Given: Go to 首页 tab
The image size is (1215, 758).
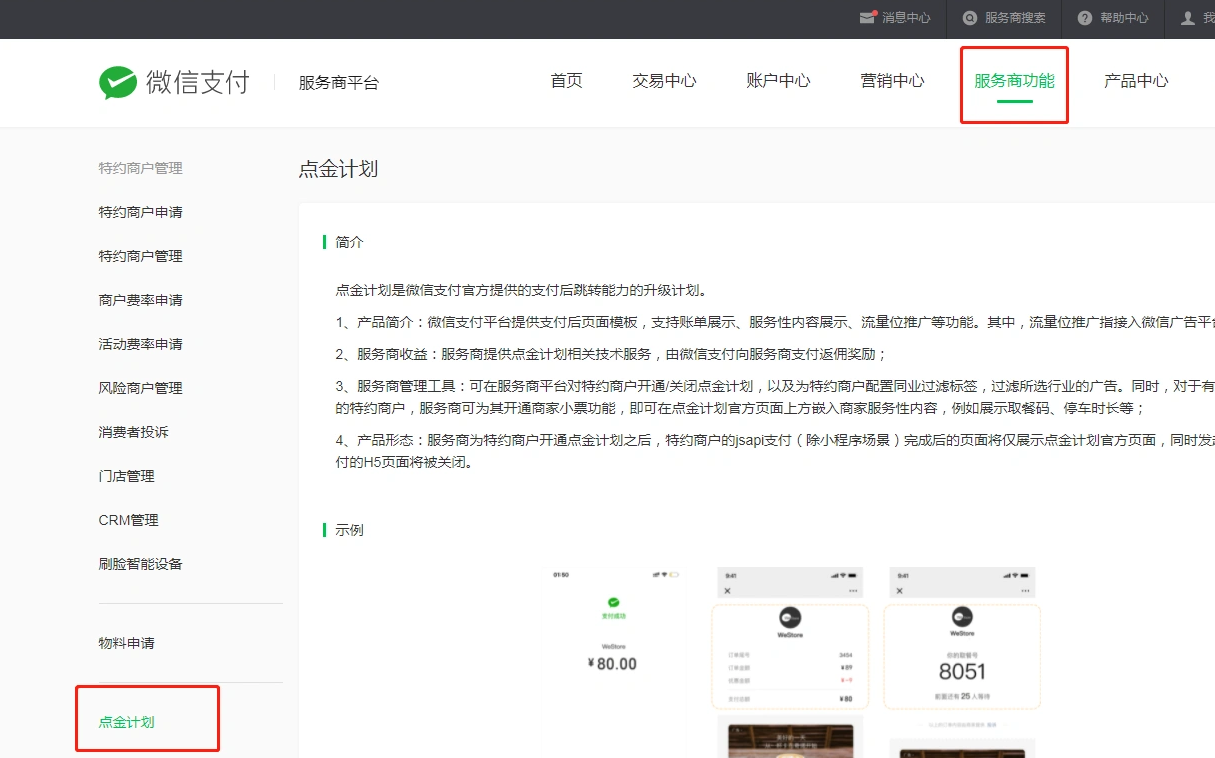Looking at the screenshot, I should (x=566, y=81).
